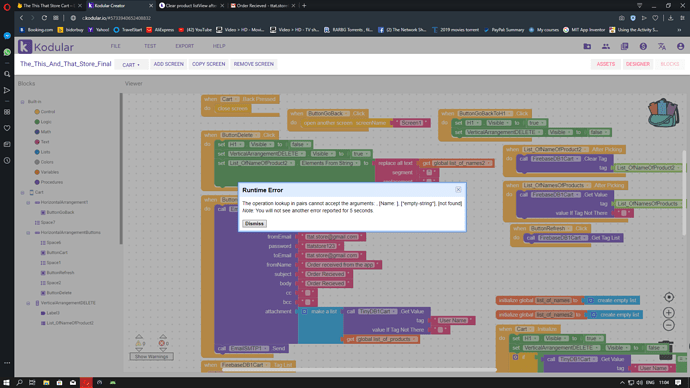The width and height of the screenshot is (690, 388).
Task: Collapse the Built-in blocks tree
Action: pos(22,102)
